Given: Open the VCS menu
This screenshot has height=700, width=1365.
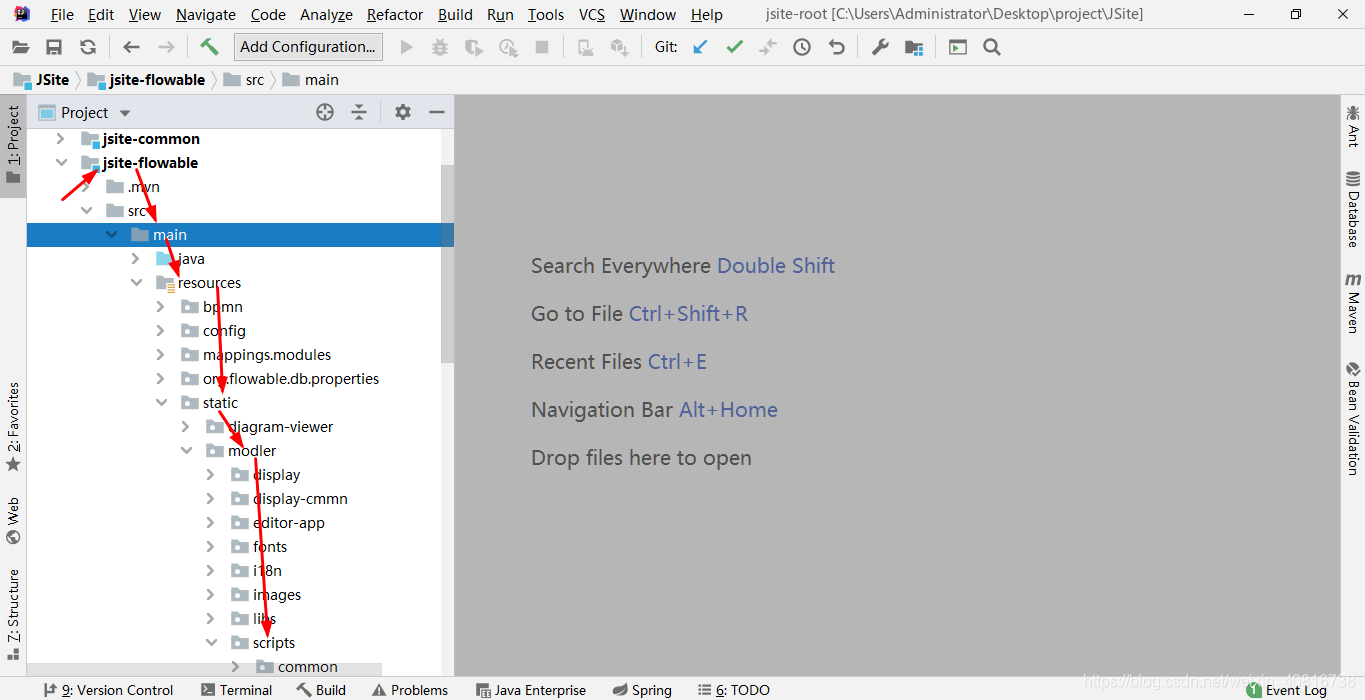Looking at the screenshot, I should (592, 15).
